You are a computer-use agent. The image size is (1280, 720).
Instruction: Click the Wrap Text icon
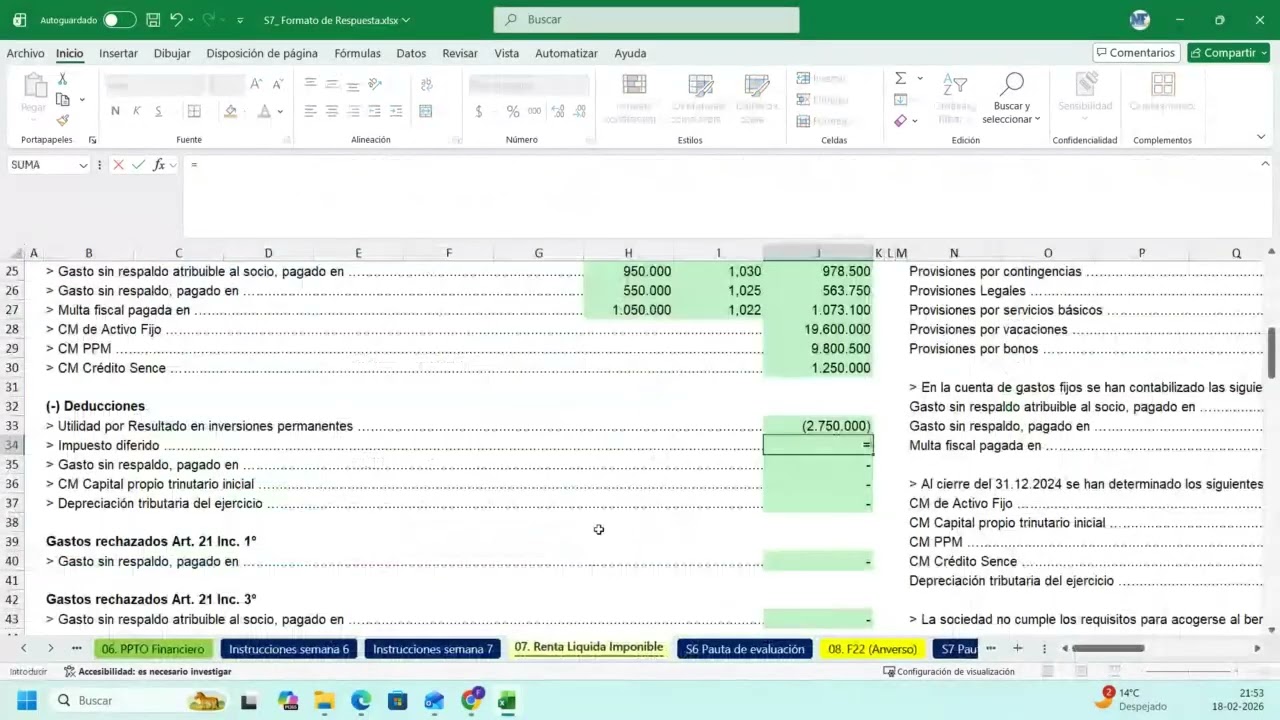(x=426, y=84)
